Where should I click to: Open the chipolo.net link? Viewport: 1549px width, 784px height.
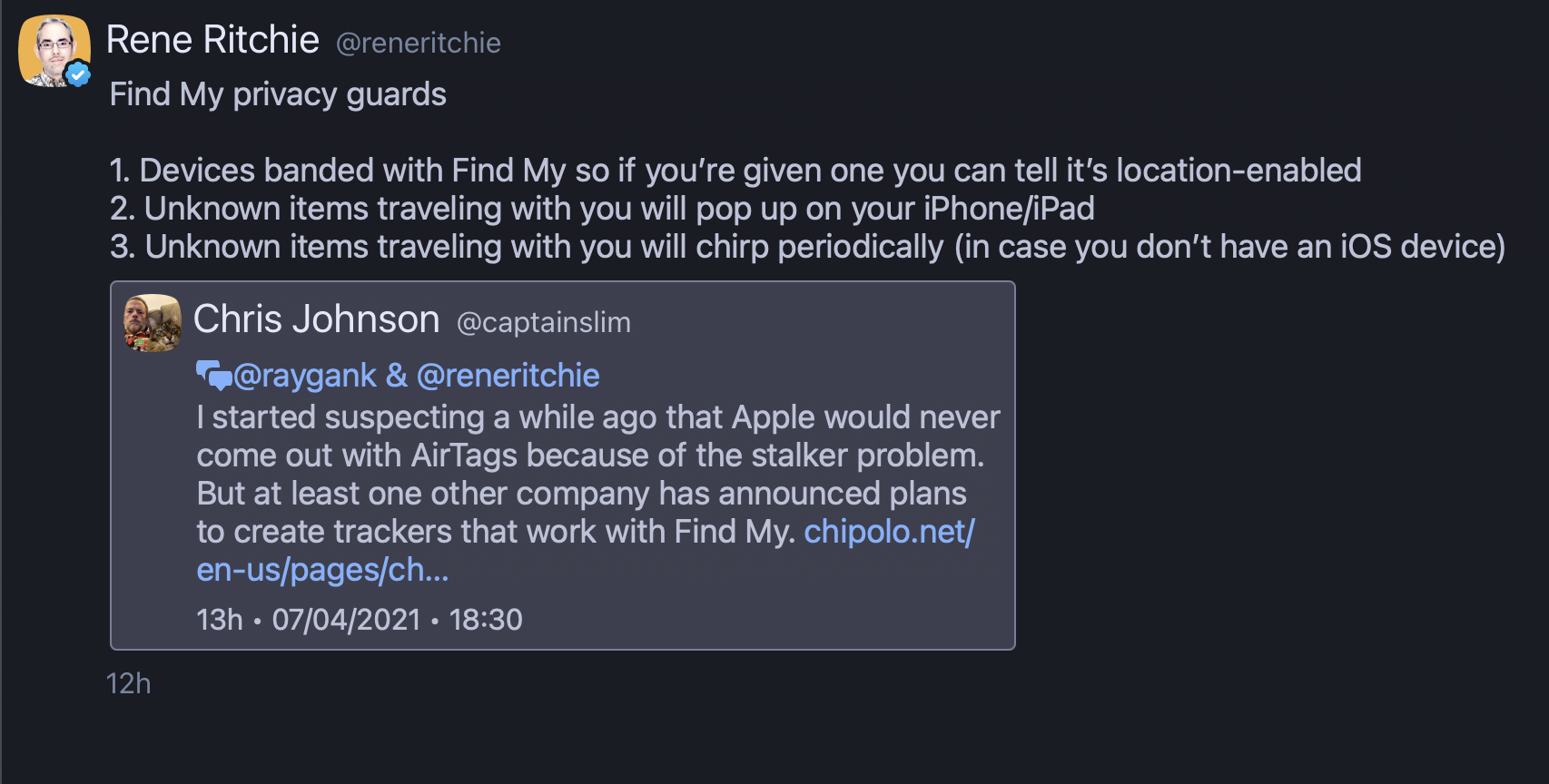coord(889,532)
